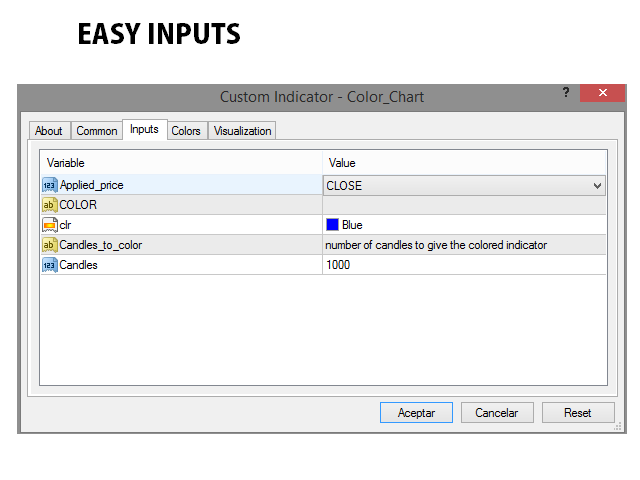Click the Applied_price integer type icon

tap(49, 185)
